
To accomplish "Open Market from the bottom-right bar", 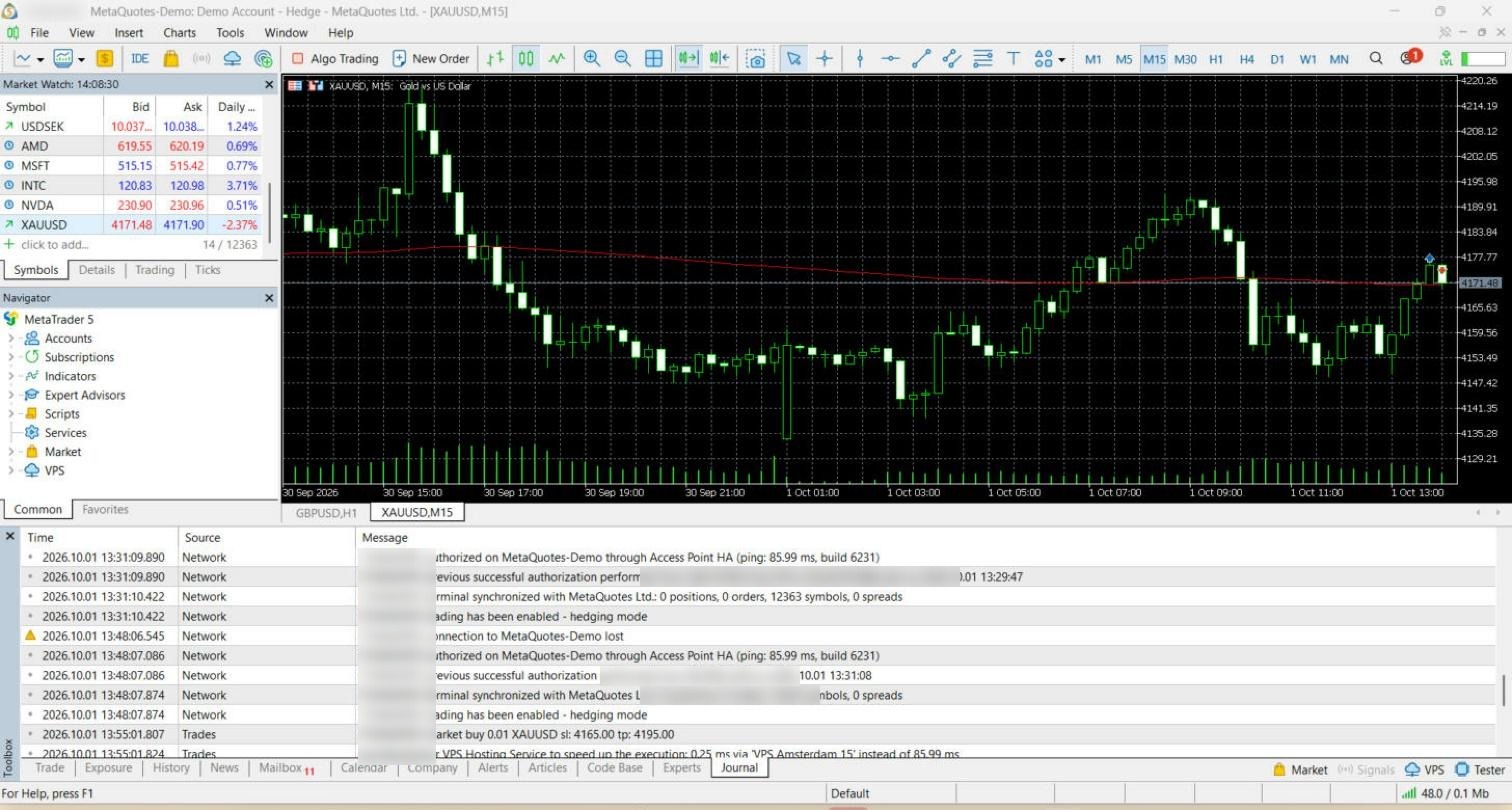I will click(1300, 769).
